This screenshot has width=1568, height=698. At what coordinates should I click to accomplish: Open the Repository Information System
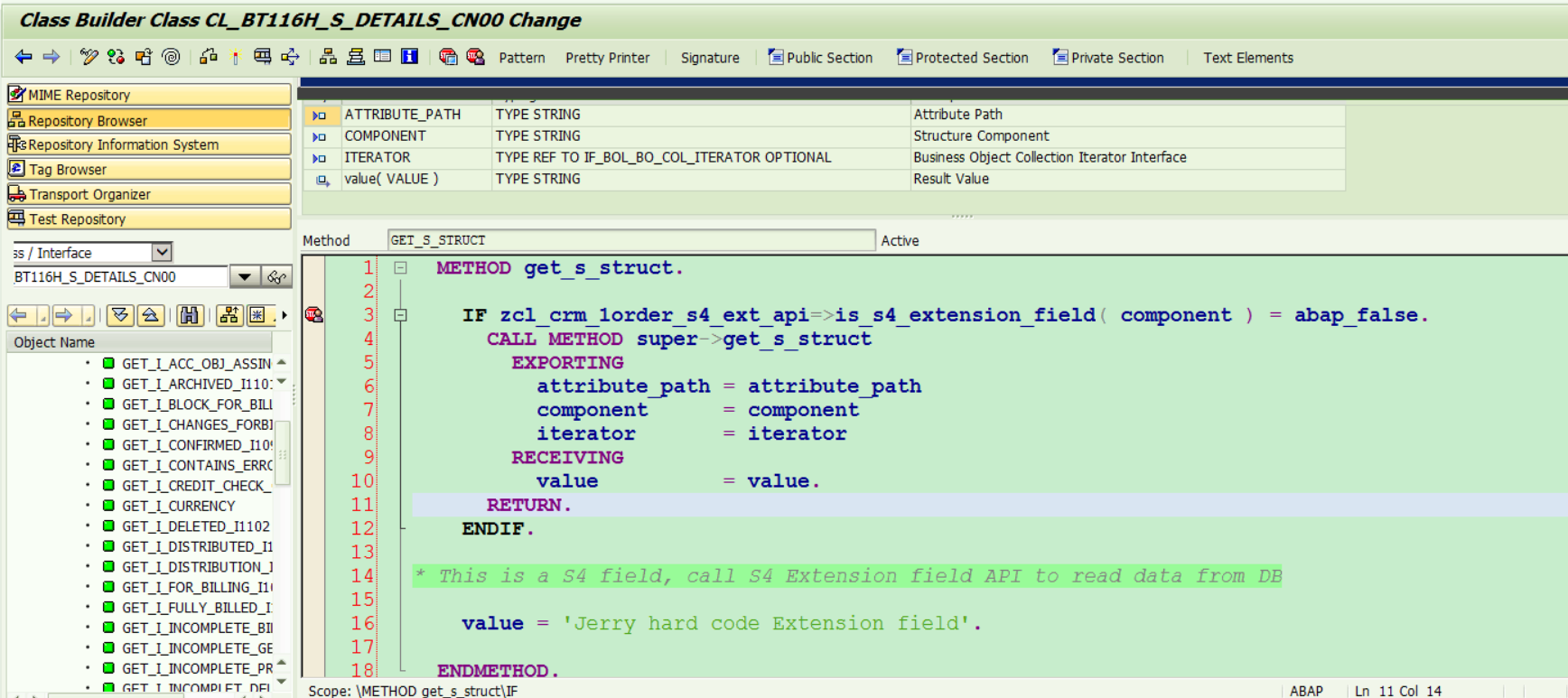pos(149,144)
